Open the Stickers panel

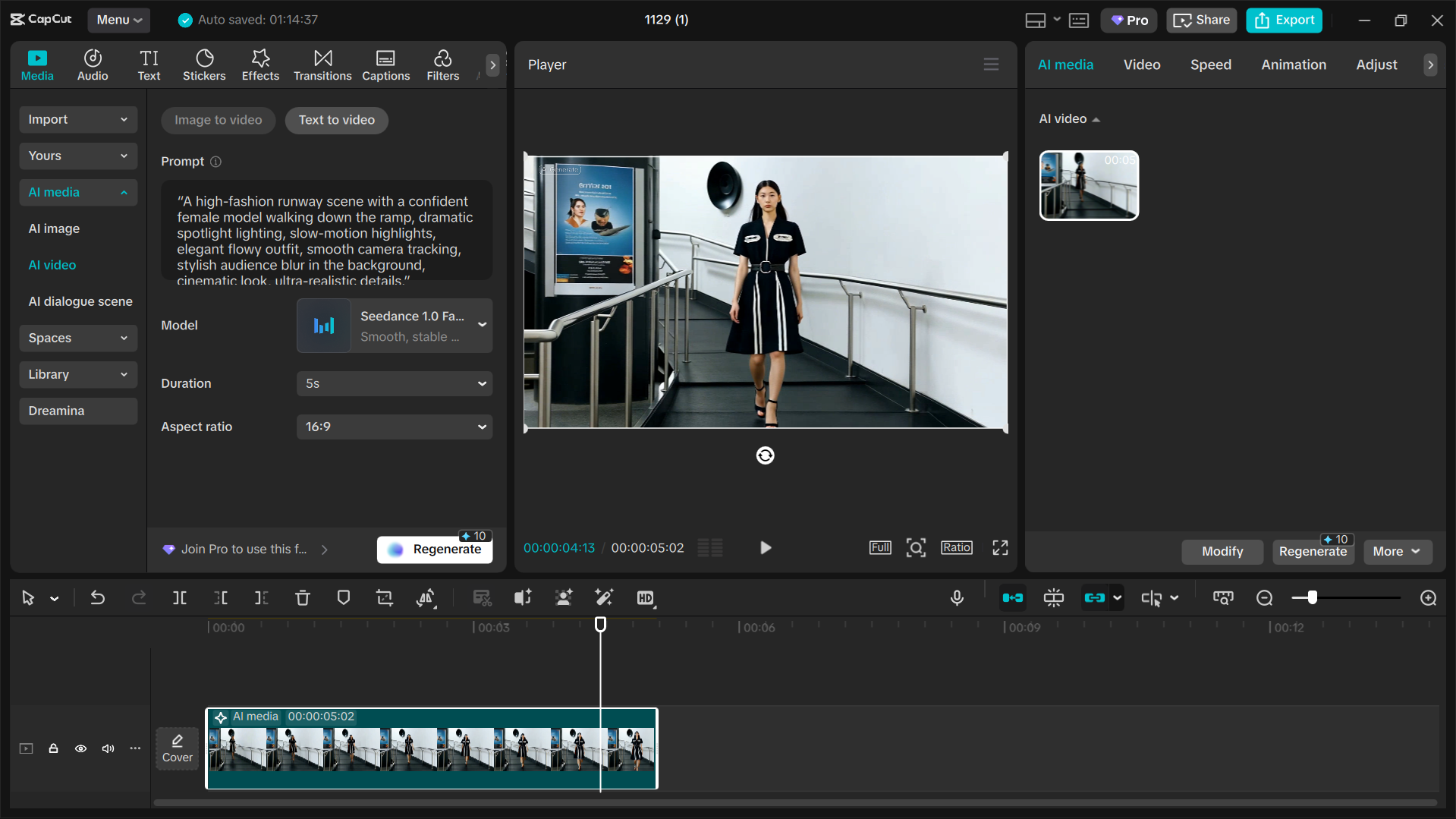pyautogui.click(x=204, y=65)
